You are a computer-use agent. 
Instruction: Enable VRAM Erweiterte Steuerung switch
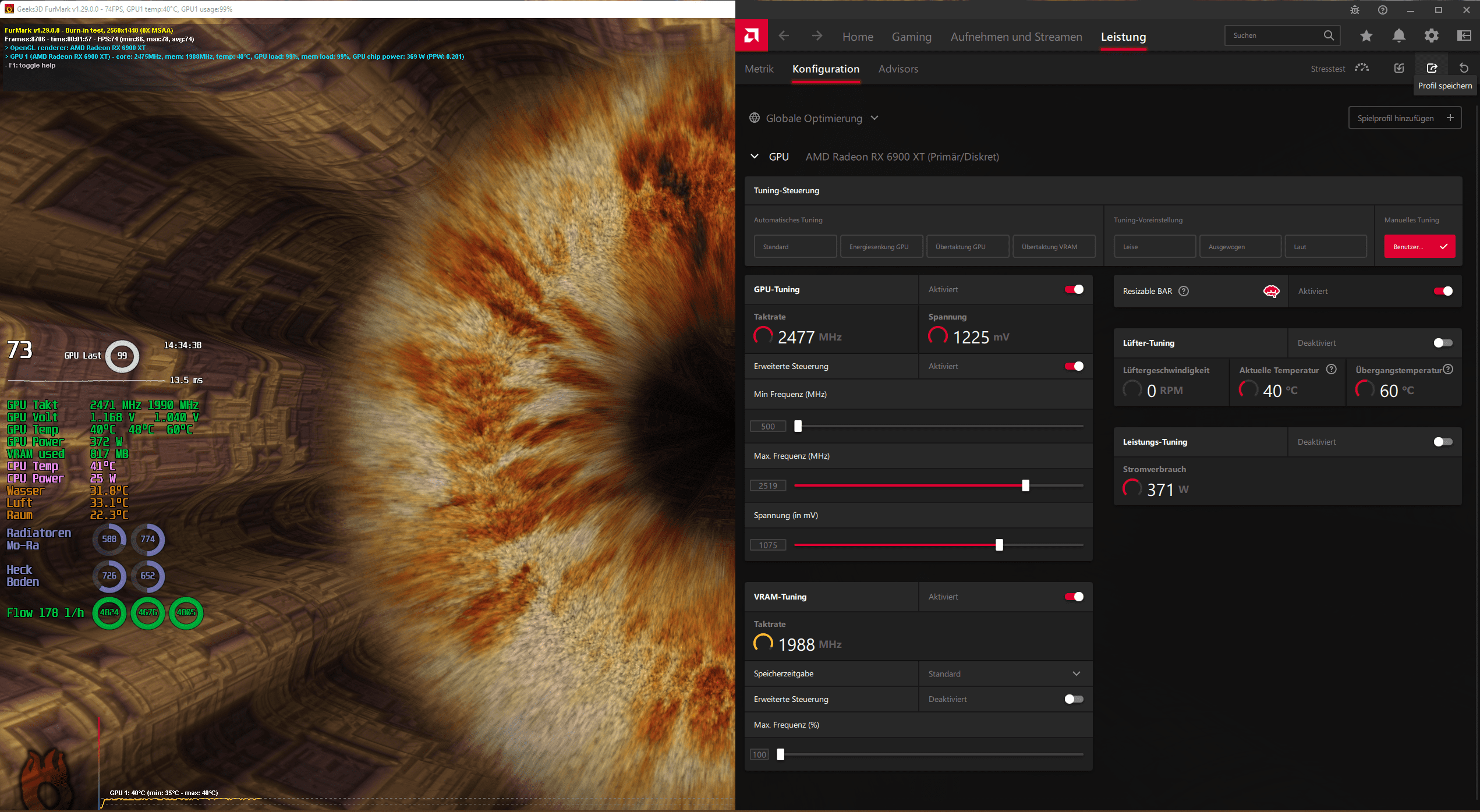click(1074, 699)
